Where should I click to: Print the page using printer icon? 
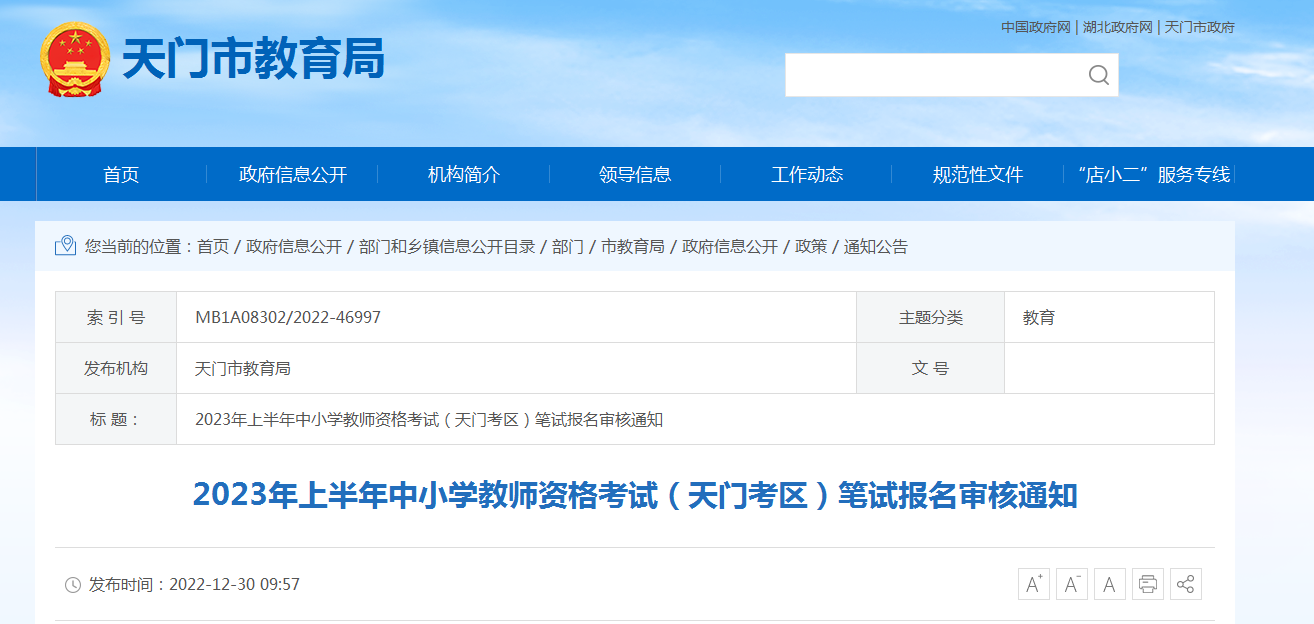point(1148,584)
